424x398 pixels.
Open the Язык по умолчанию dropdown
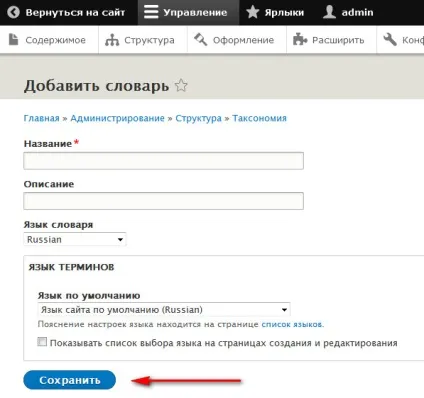164,310
